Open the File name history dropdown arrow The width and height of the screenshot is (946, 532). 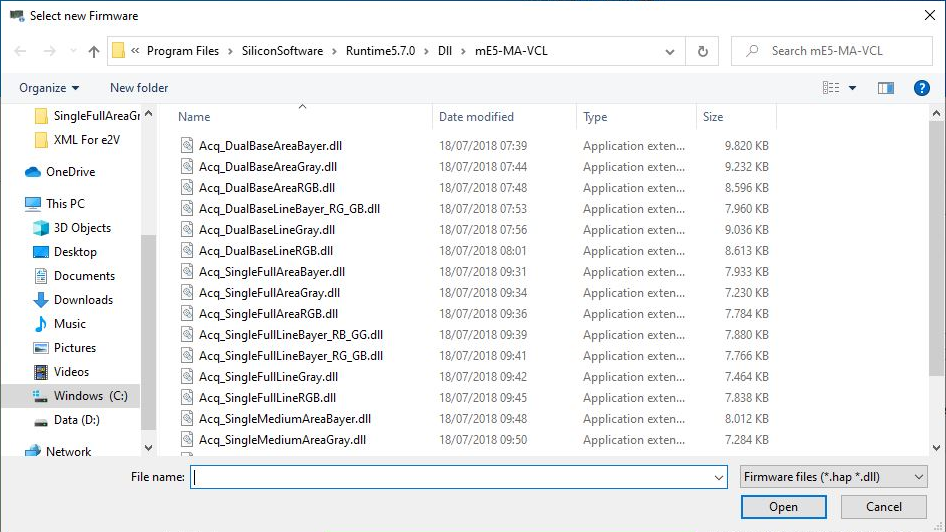[x=719, y=478]
